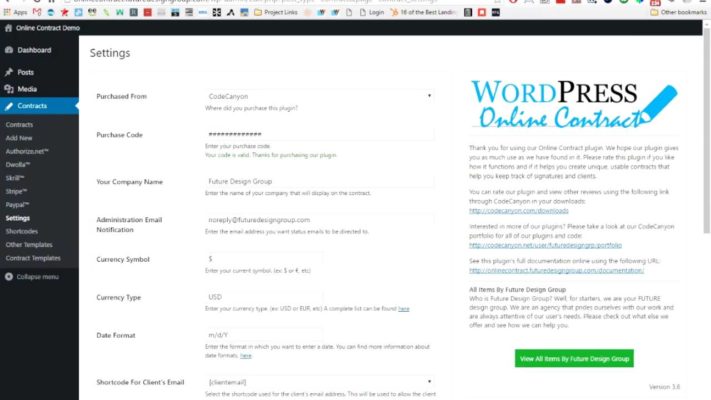Image resolution: width=711 pixels, height=400 pixels.
Task: Open the online documentation URL link
Action: tap(556, 271)
